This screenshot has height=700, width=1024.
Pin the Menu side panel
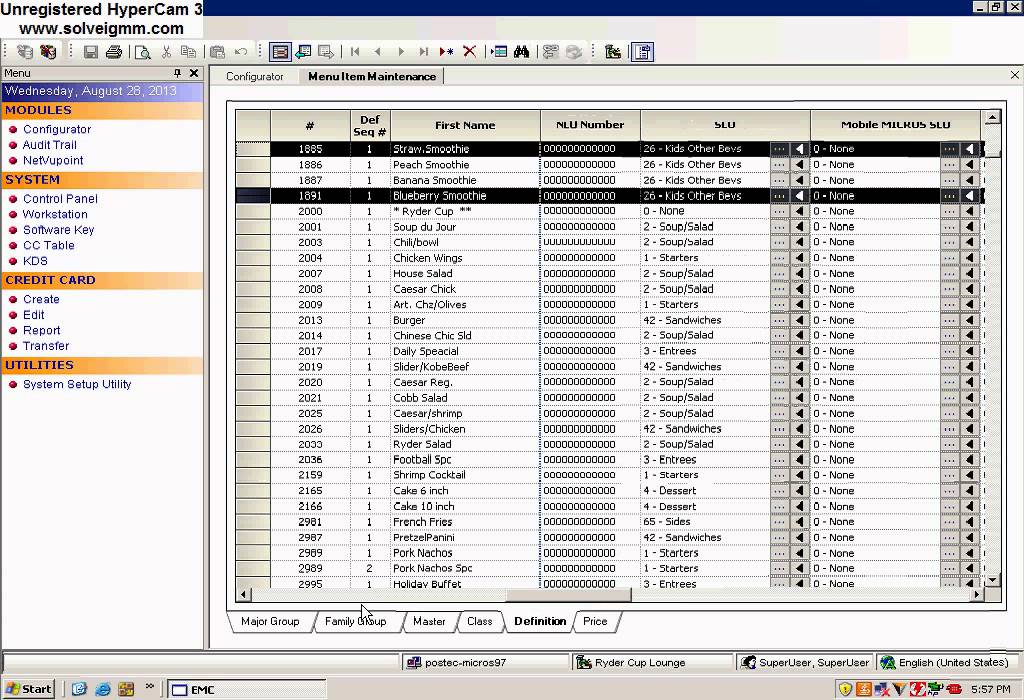pos(177,73)
